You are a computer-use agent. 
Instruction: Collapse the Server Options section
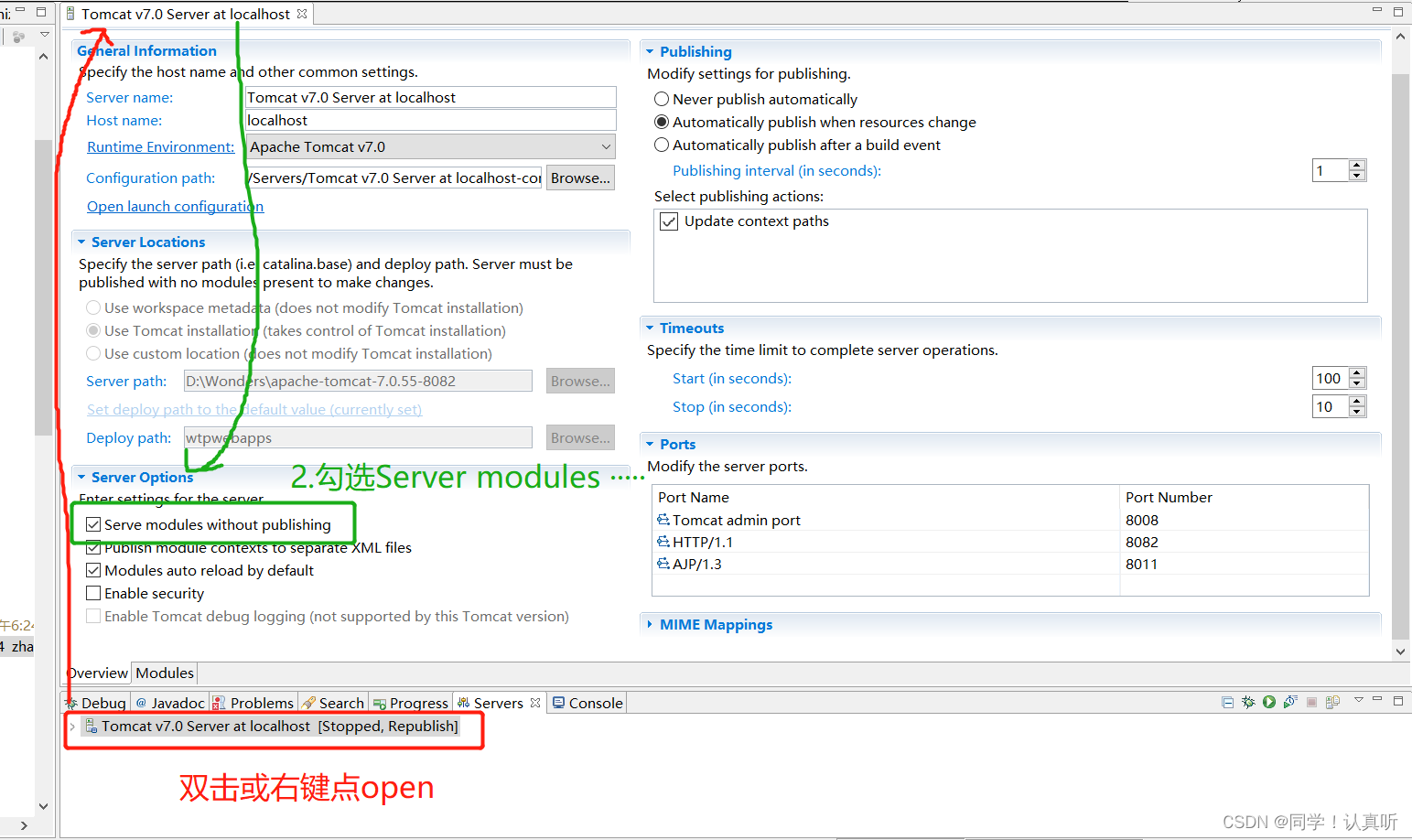pyautogui.click(x=81, y=477)
